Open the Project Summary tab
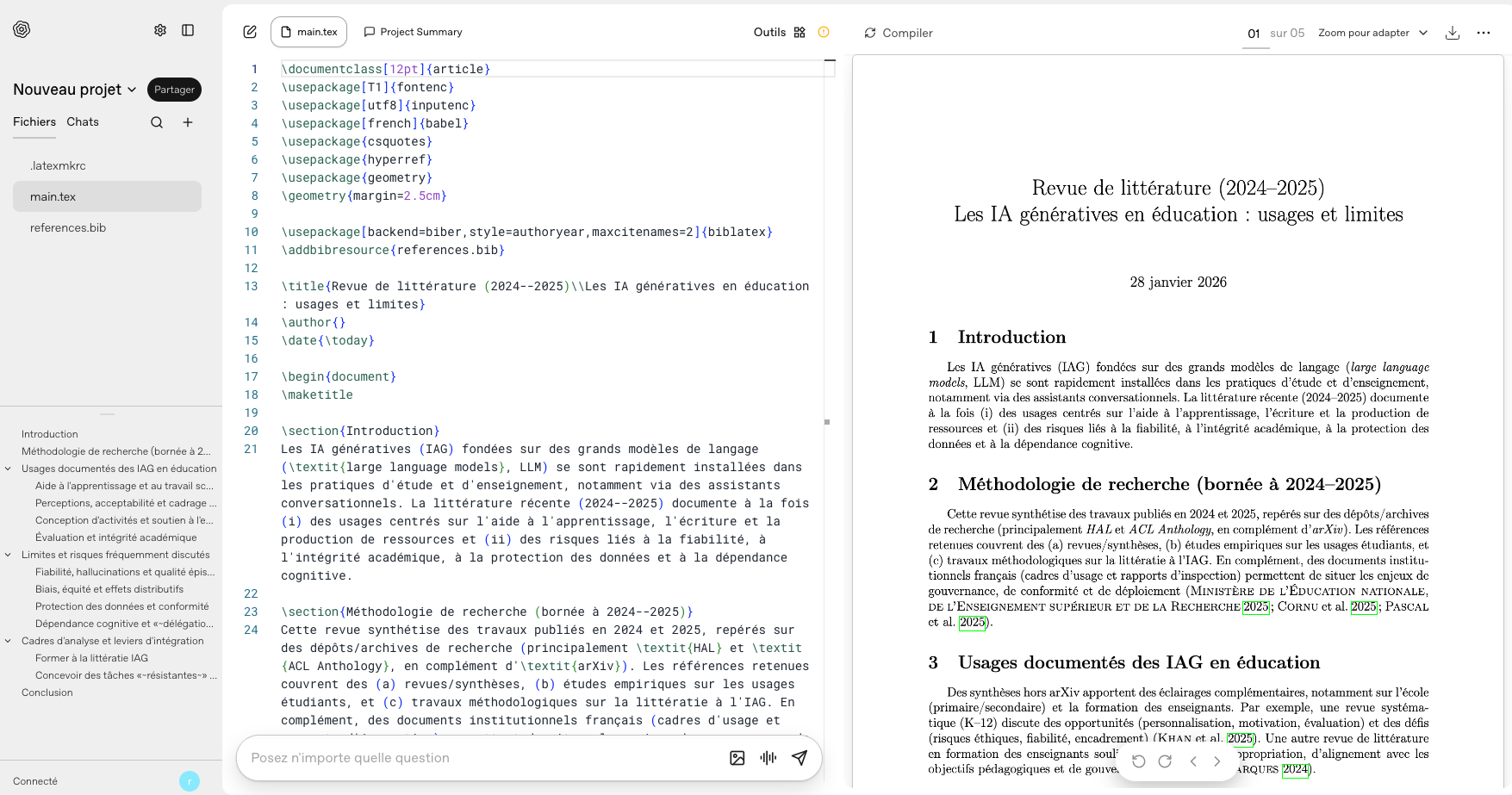Screen dimensions: 1512x795 tap(413, 32)
